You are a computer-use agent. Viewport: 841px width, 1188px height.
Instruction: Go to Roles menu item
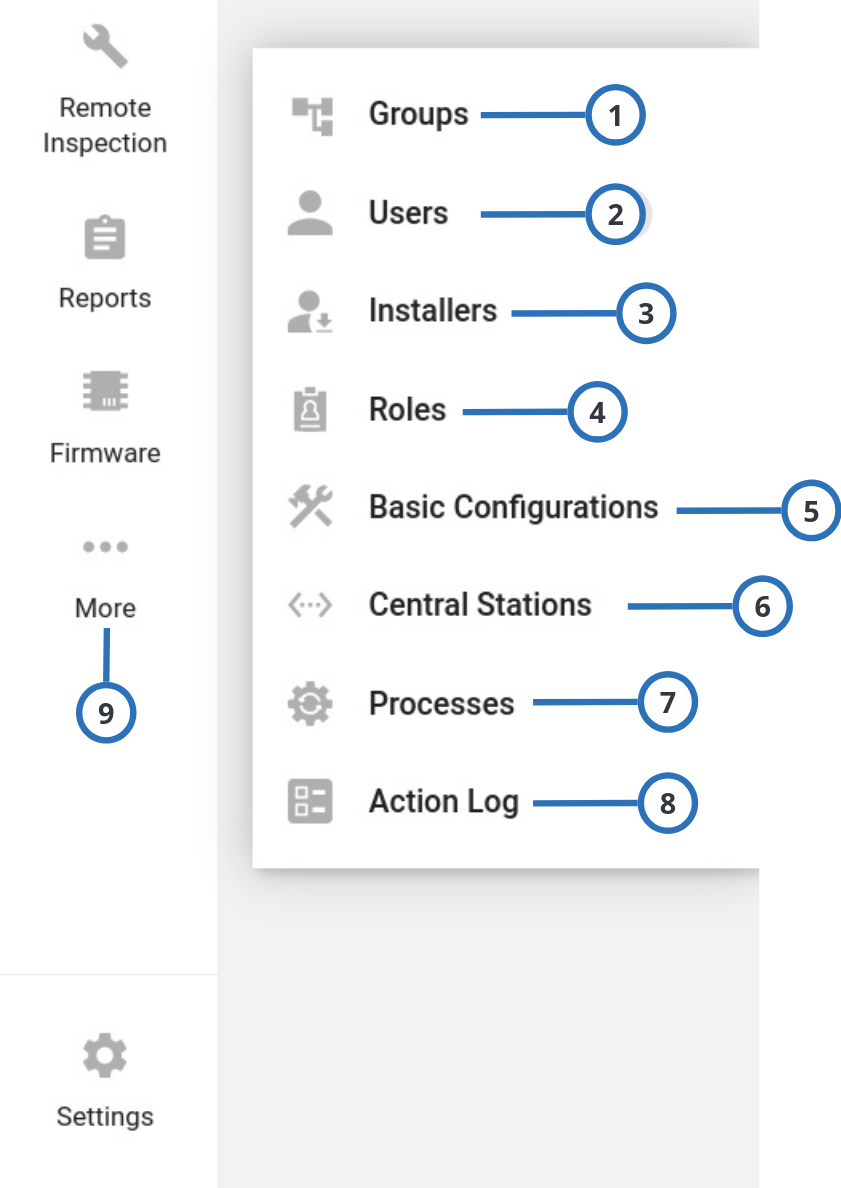407,410
